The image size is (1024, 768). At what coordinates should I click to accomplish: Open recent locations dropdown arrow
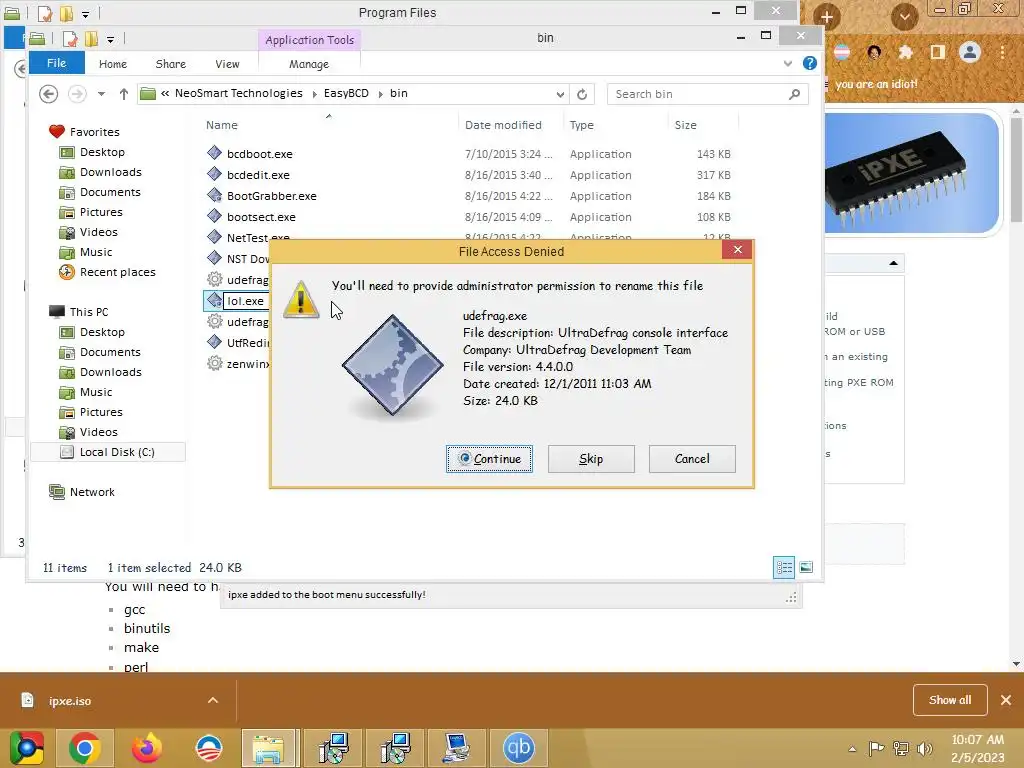point(101,94)
